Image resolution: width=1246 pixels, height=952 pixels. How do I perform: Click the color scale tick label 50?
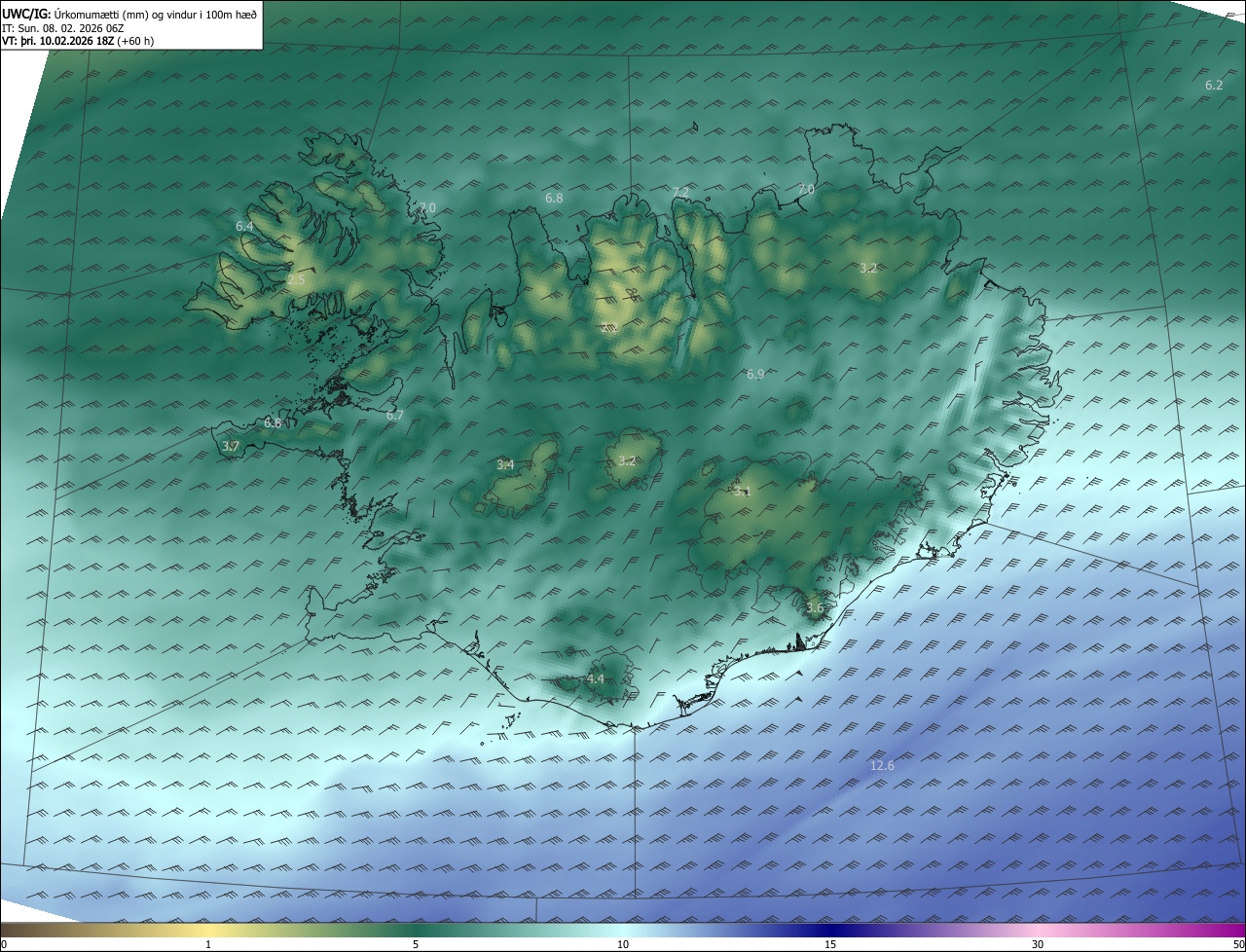(1238, 945)
